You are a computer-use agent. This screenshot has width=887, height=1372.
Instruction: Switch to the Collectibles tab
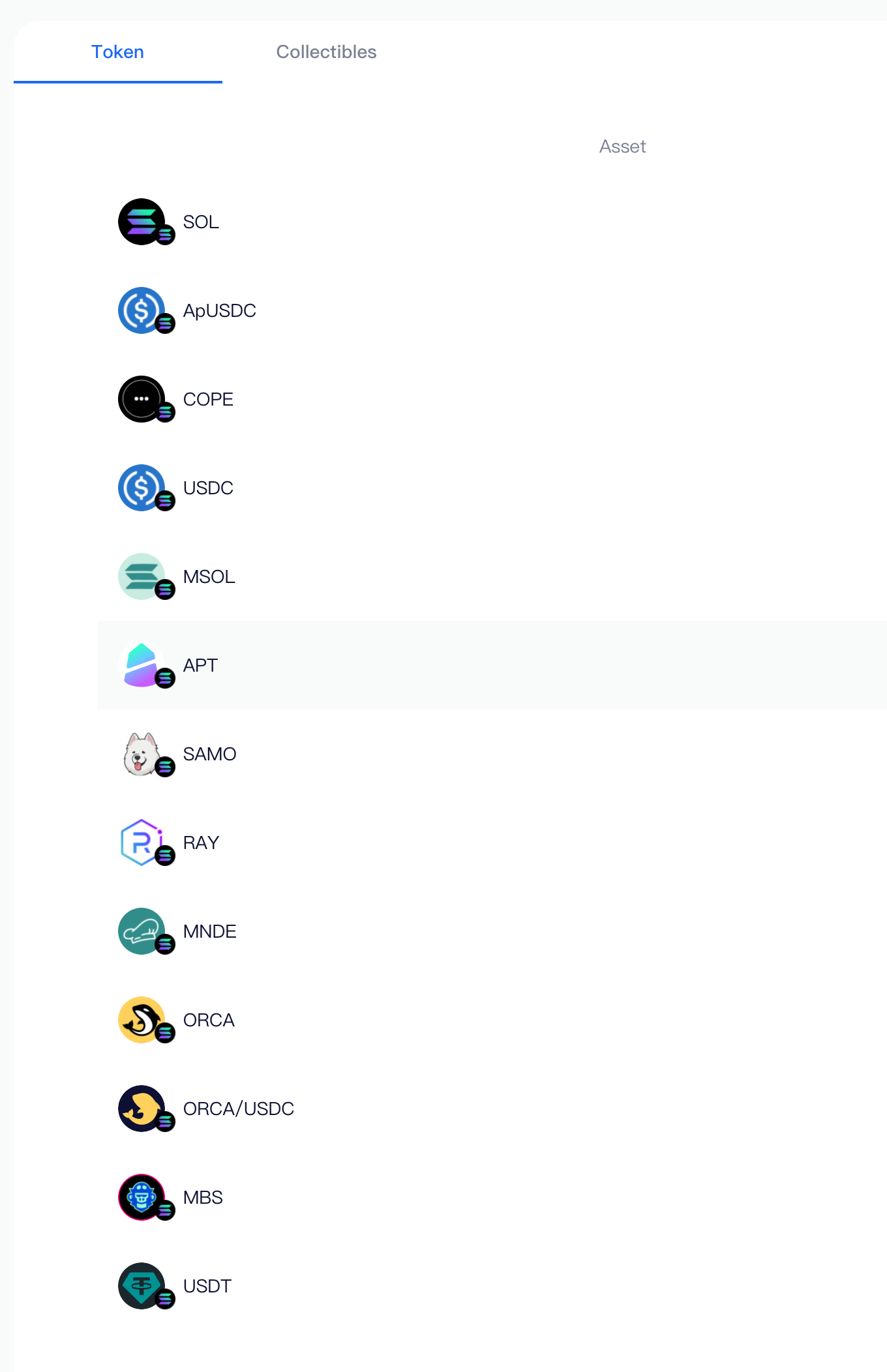coord(326,52)
